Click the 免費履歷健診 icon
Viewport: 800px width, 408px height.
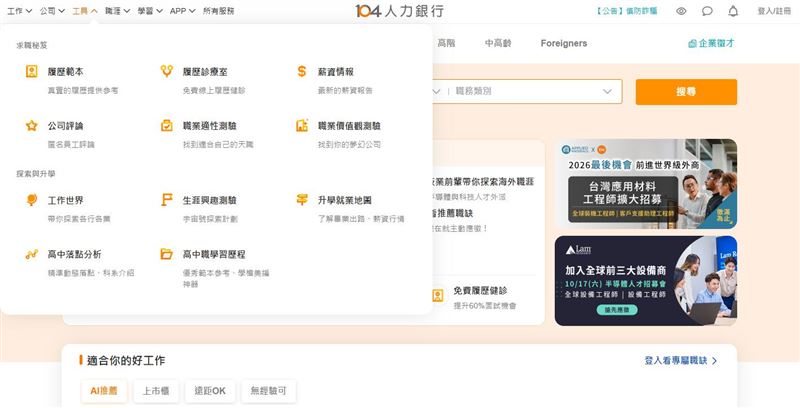[437, 295]
